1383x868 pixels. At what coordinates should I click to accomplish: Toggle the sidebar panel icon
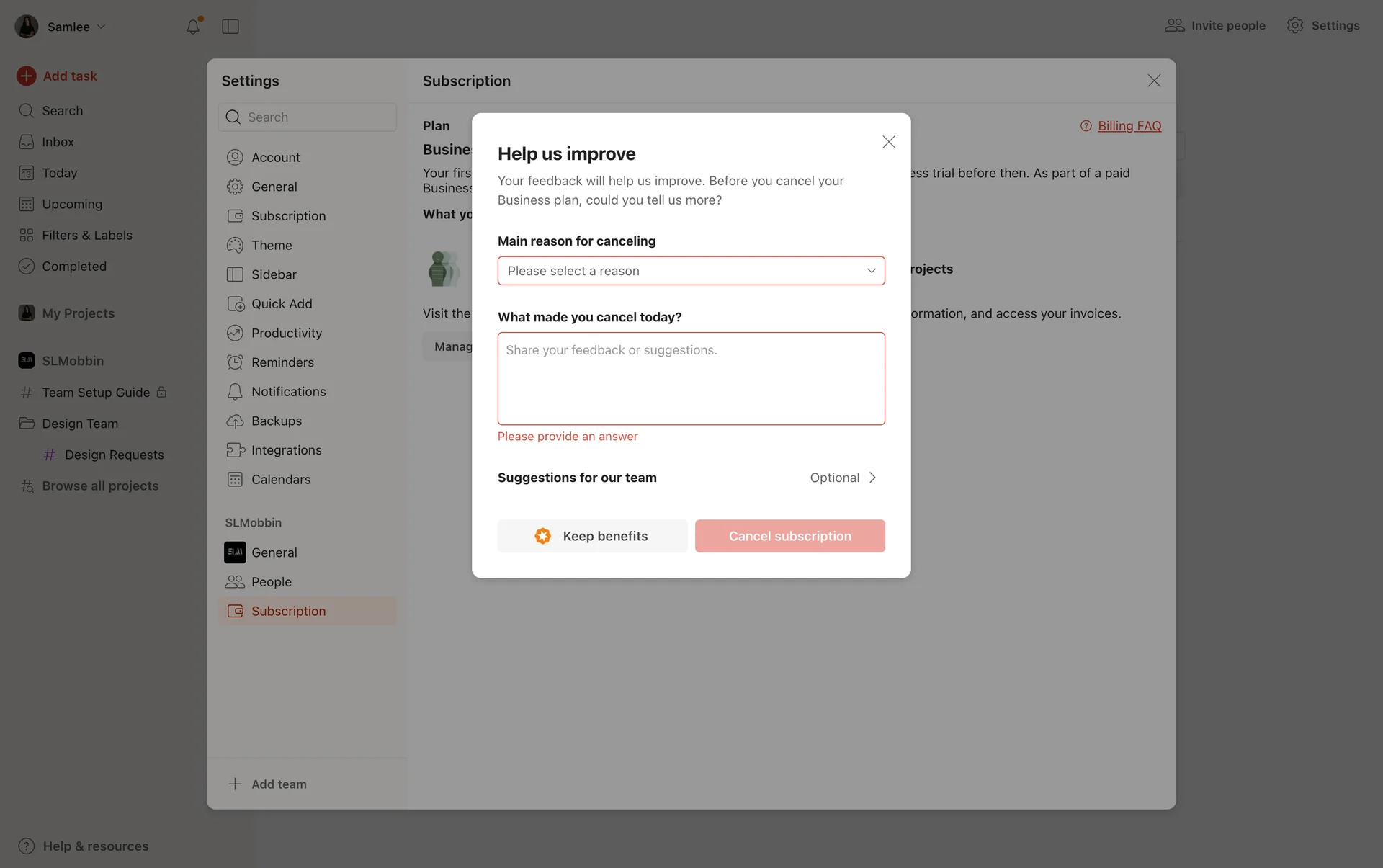click(230, 27)
